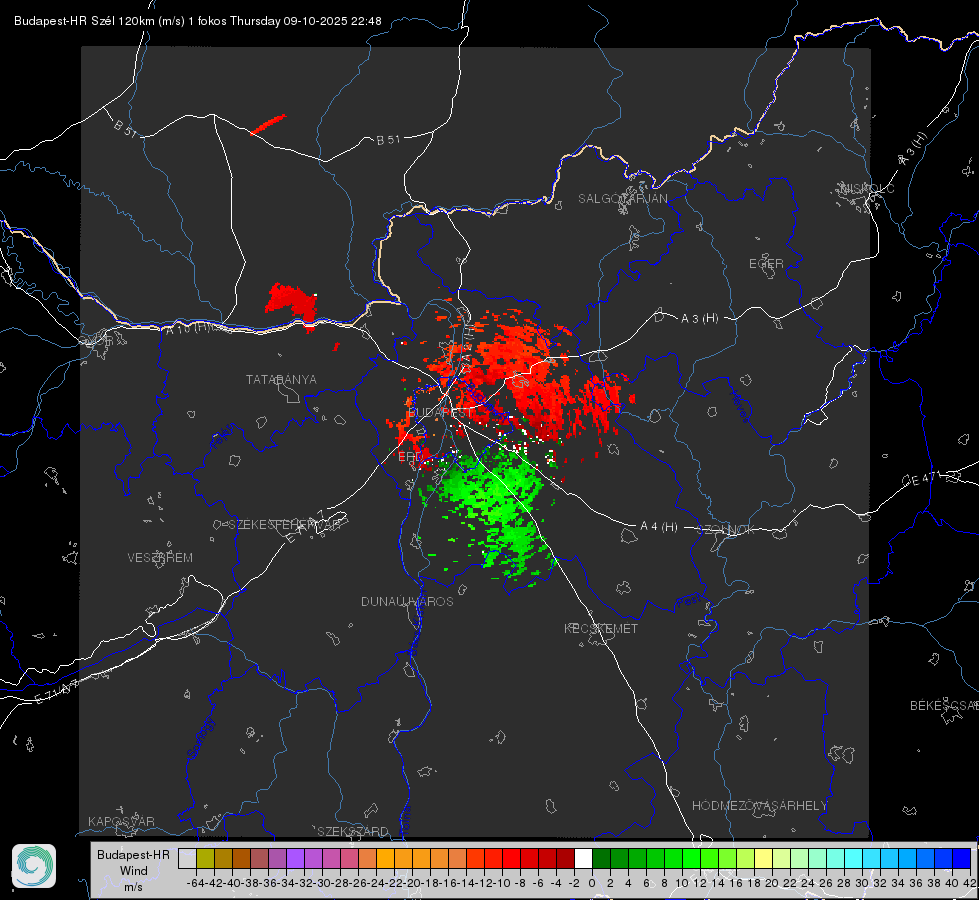Click the MISKOLC city label

pos(867,188)
